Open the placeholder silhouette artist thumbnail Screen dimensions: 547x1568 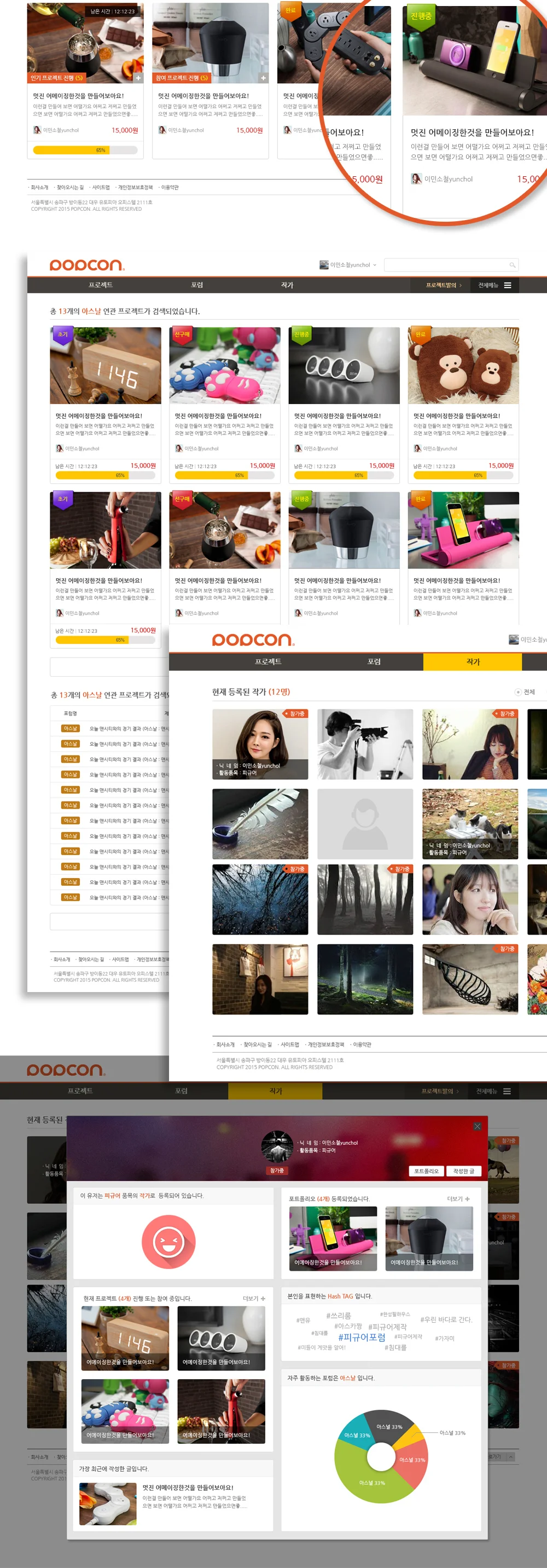[x=365, y=823]
